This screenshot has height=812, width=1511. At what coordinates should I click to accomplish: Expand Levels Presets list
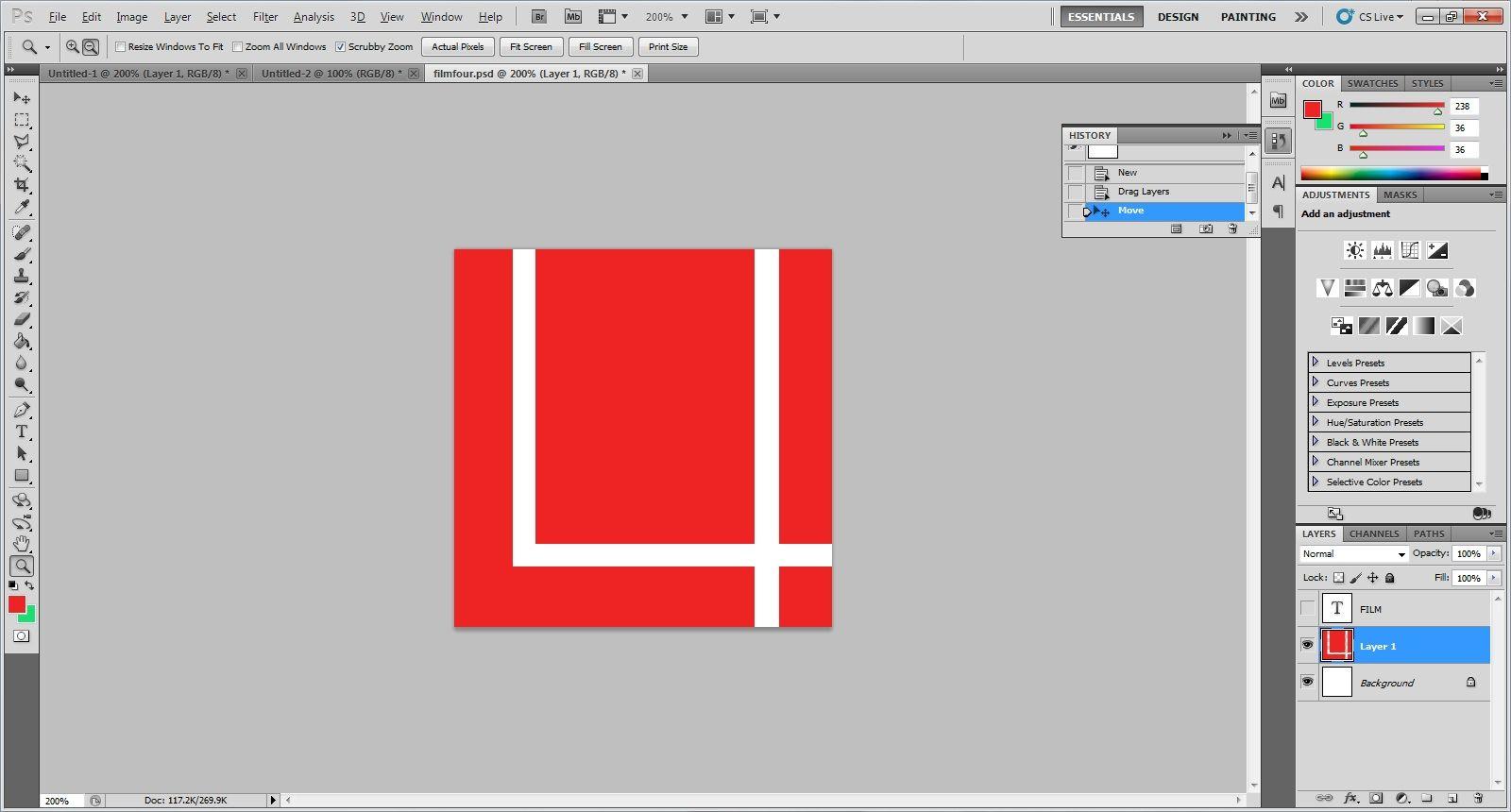click(1316, 363)
